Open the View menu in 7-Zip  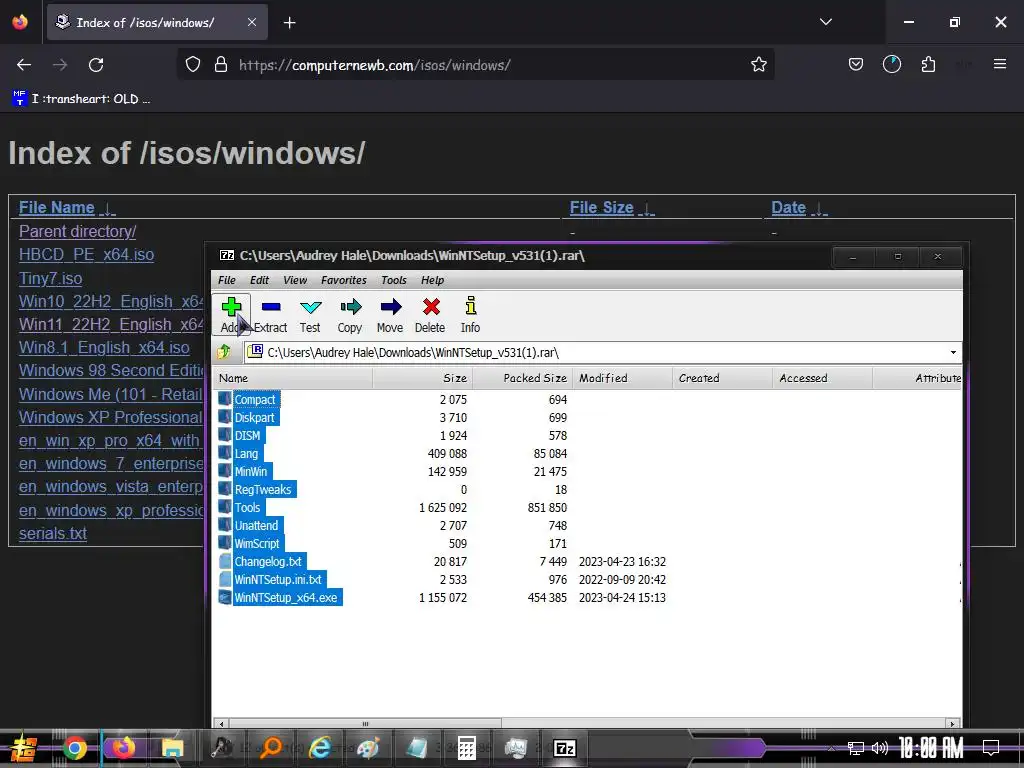coord(295,280)
